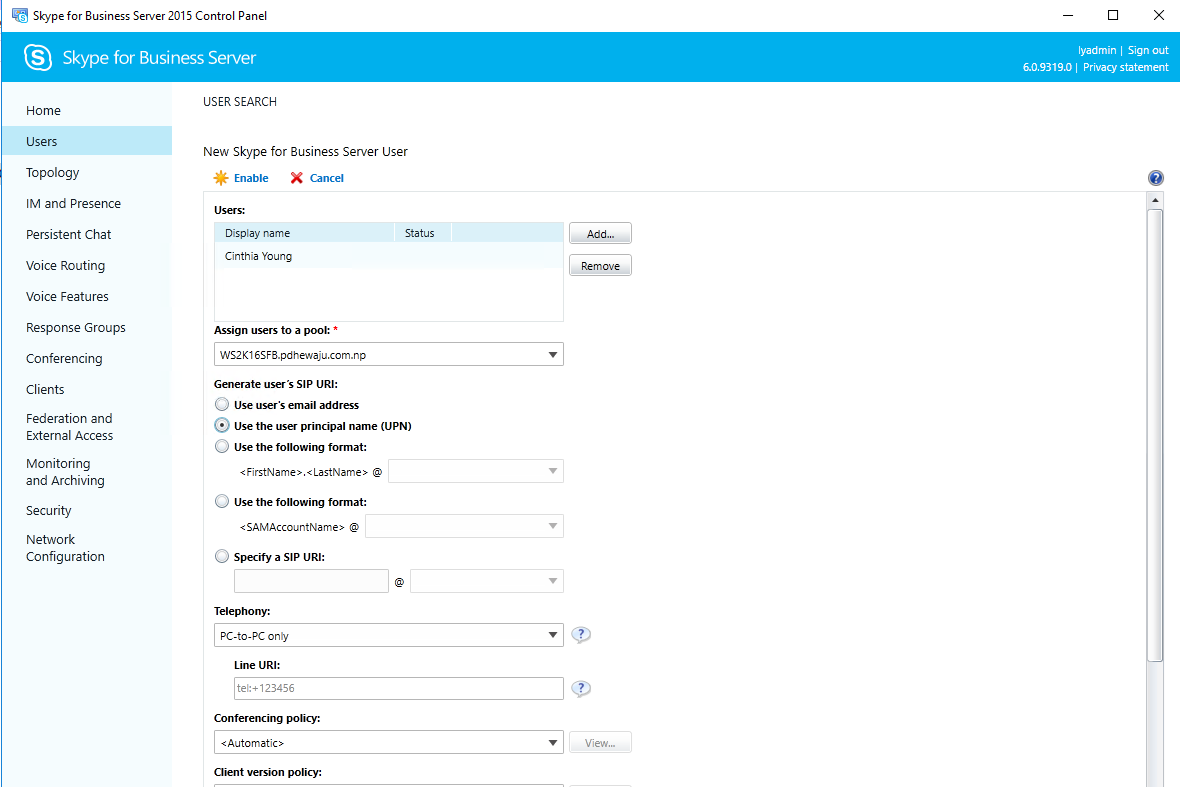Select the SAMAccountName format radio button
1180x787 pixels.
221,501
